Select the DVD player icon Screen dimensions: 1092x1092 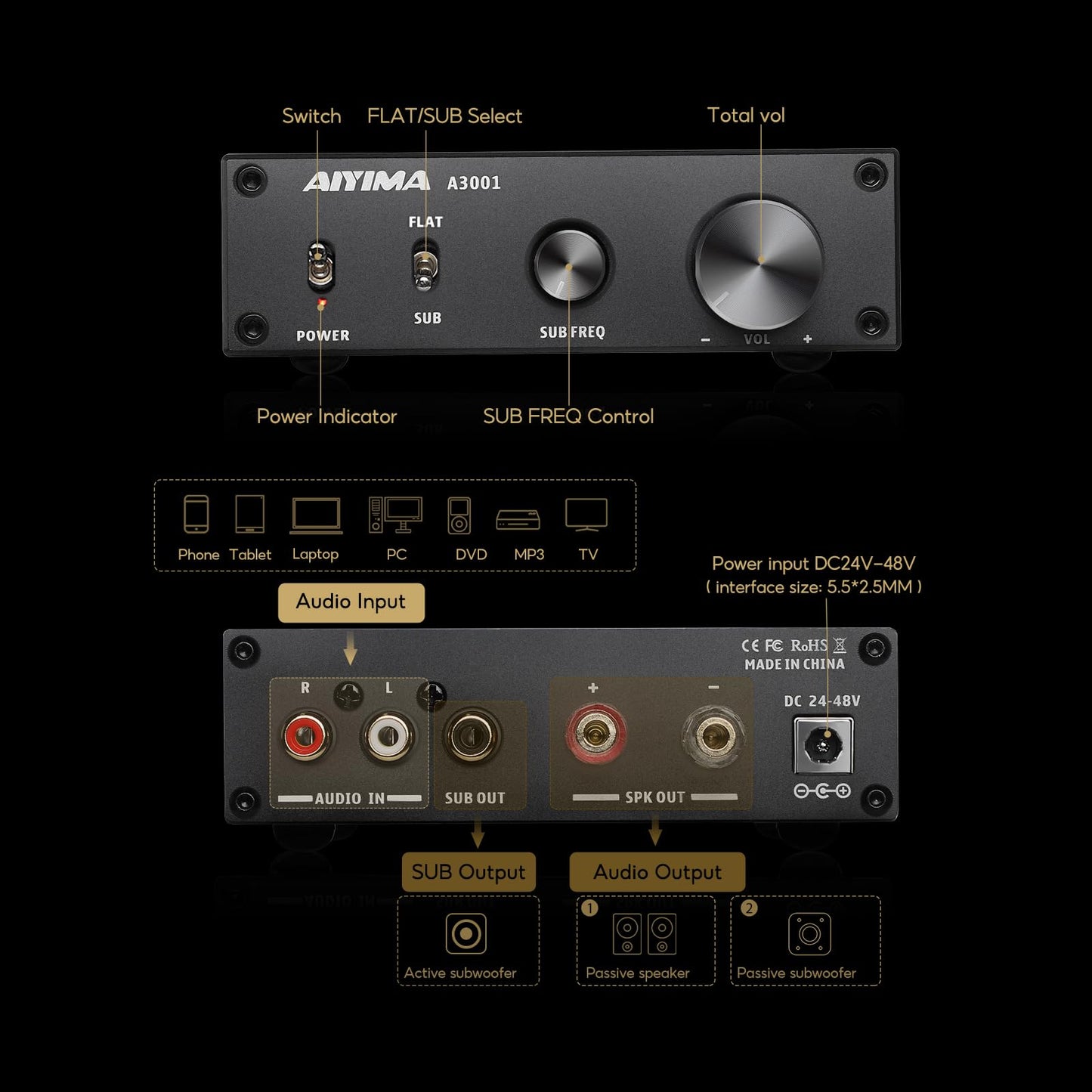click(x=459, y=515)
